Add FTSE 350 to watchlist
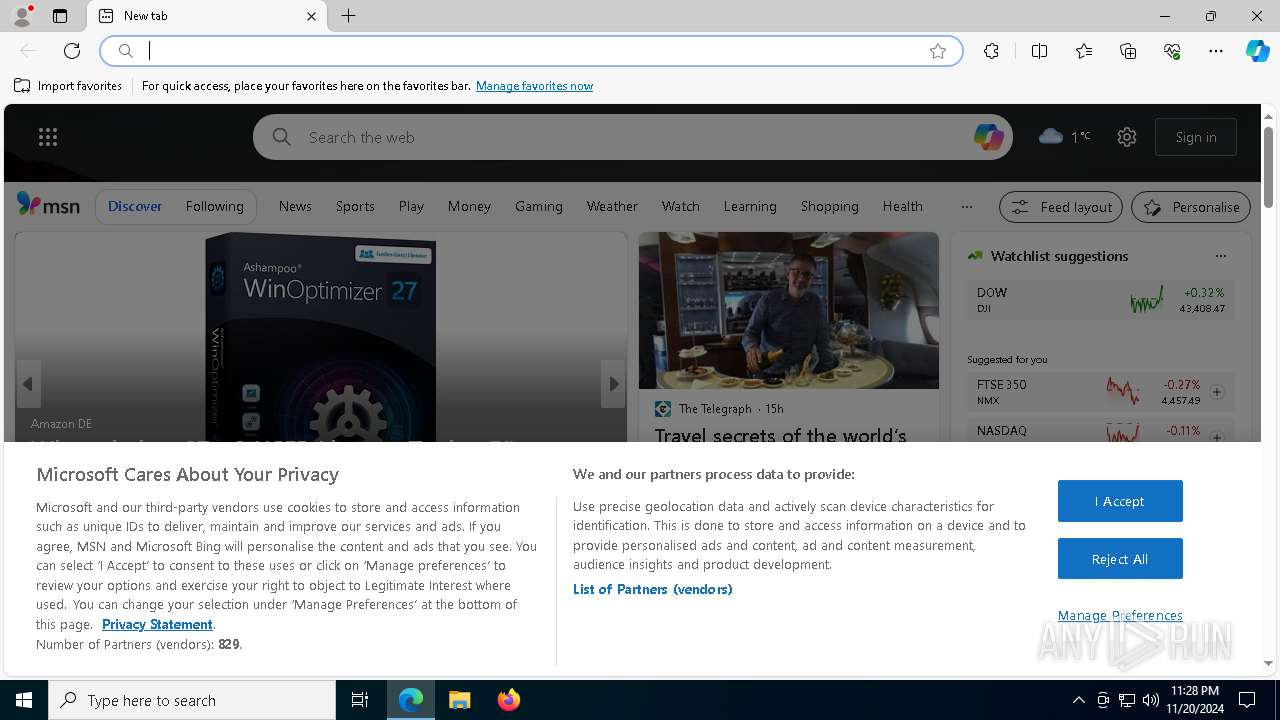Screen dimensions: 1280x720 point(1217,392)
